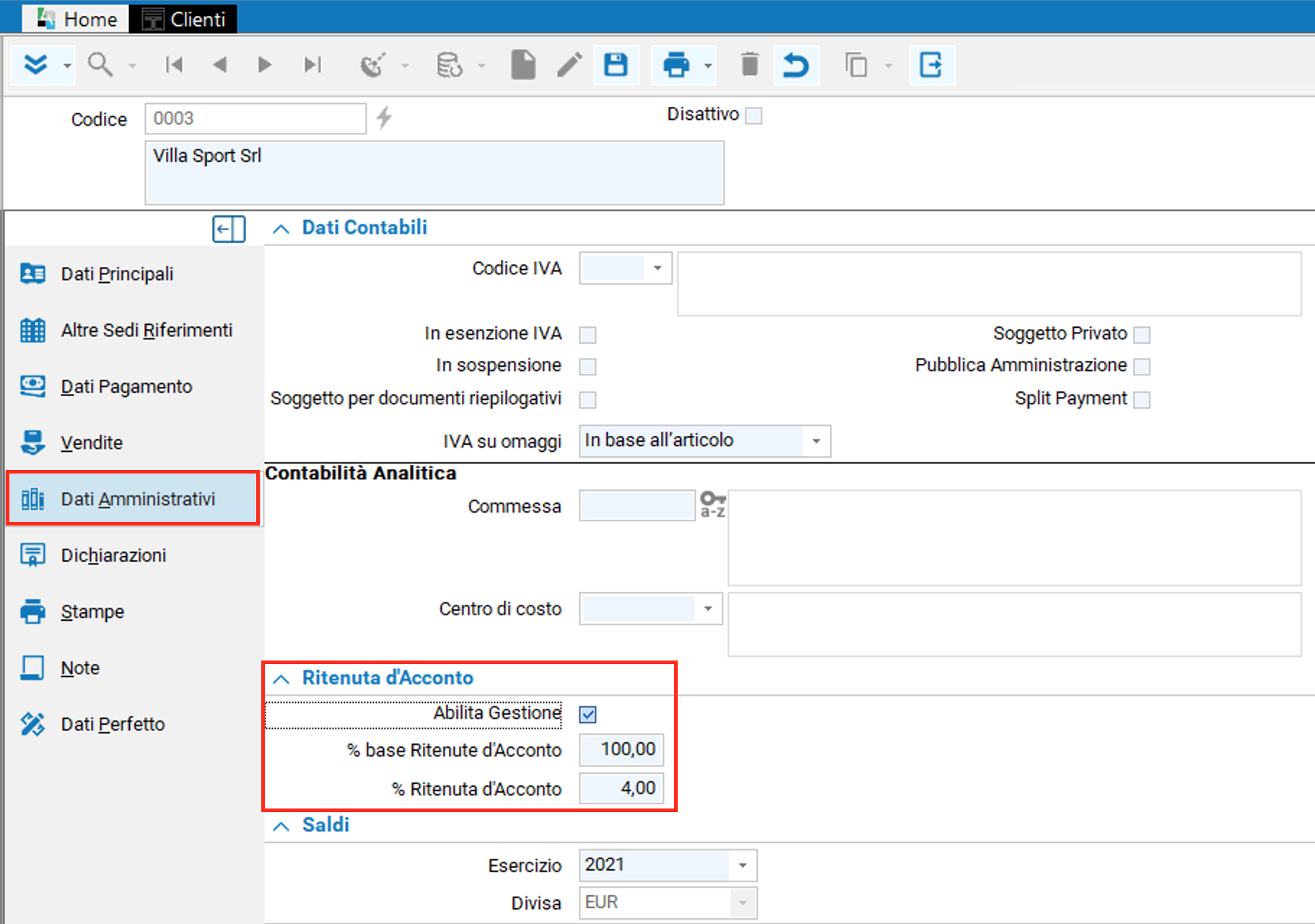Collapse the Saldi section

pyautogui.click(x=281, y=827)
